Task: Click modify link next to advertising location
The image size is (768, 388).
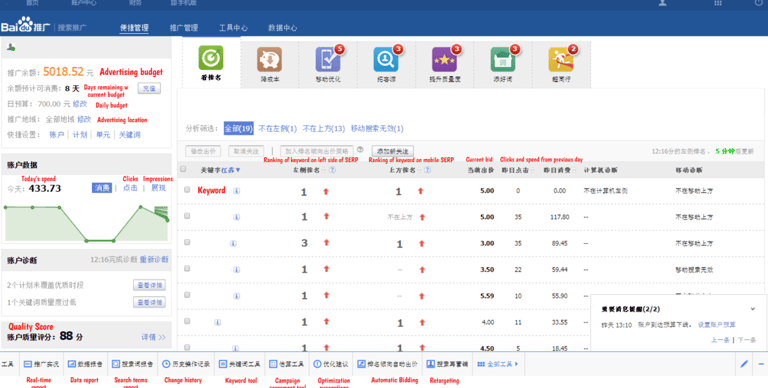Action: pos(84,119)
